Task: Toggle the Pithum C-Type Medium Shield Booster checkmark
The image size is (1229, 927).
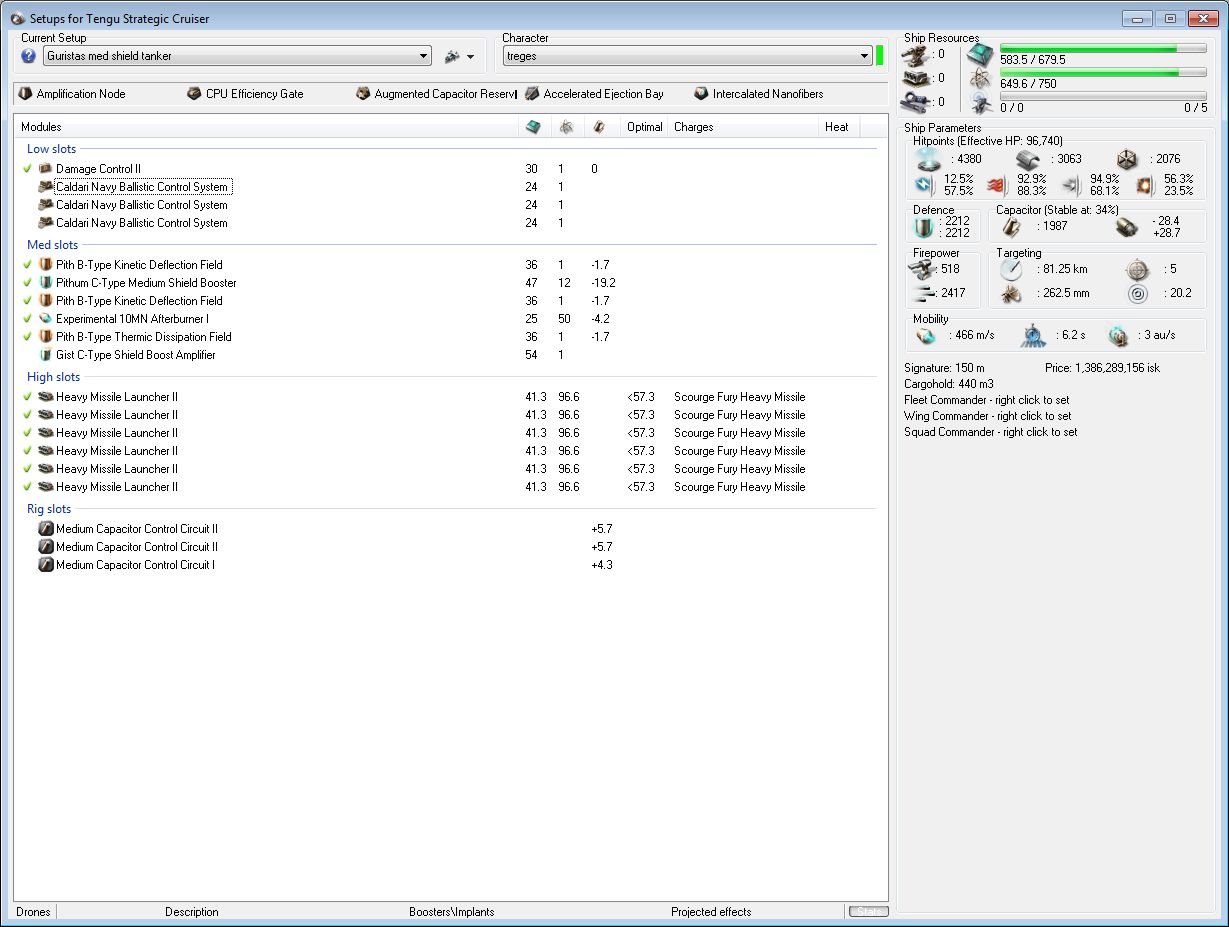Action: tap(28, 283)
